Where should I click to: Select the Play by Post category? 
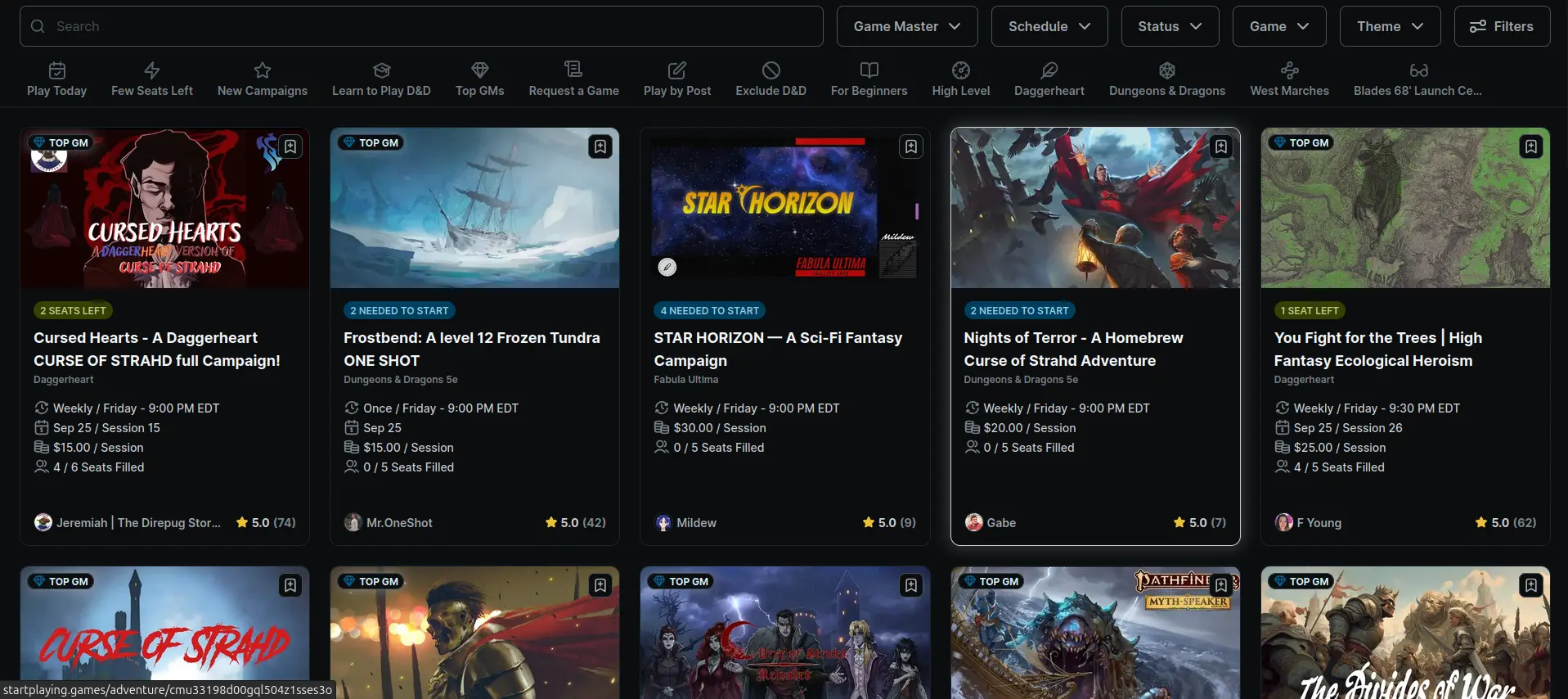pos(677,79)
